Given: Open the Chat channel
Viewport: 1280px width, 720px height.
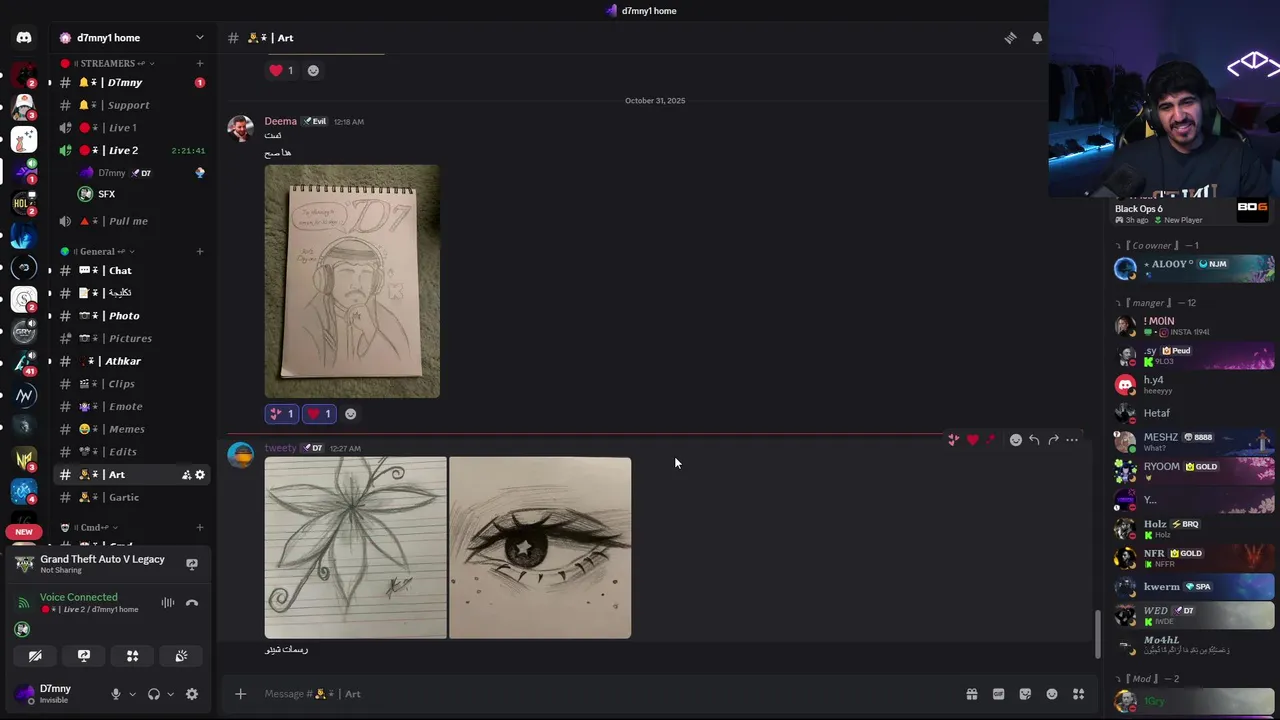Looking at the screenshot, I should (131, 270).
